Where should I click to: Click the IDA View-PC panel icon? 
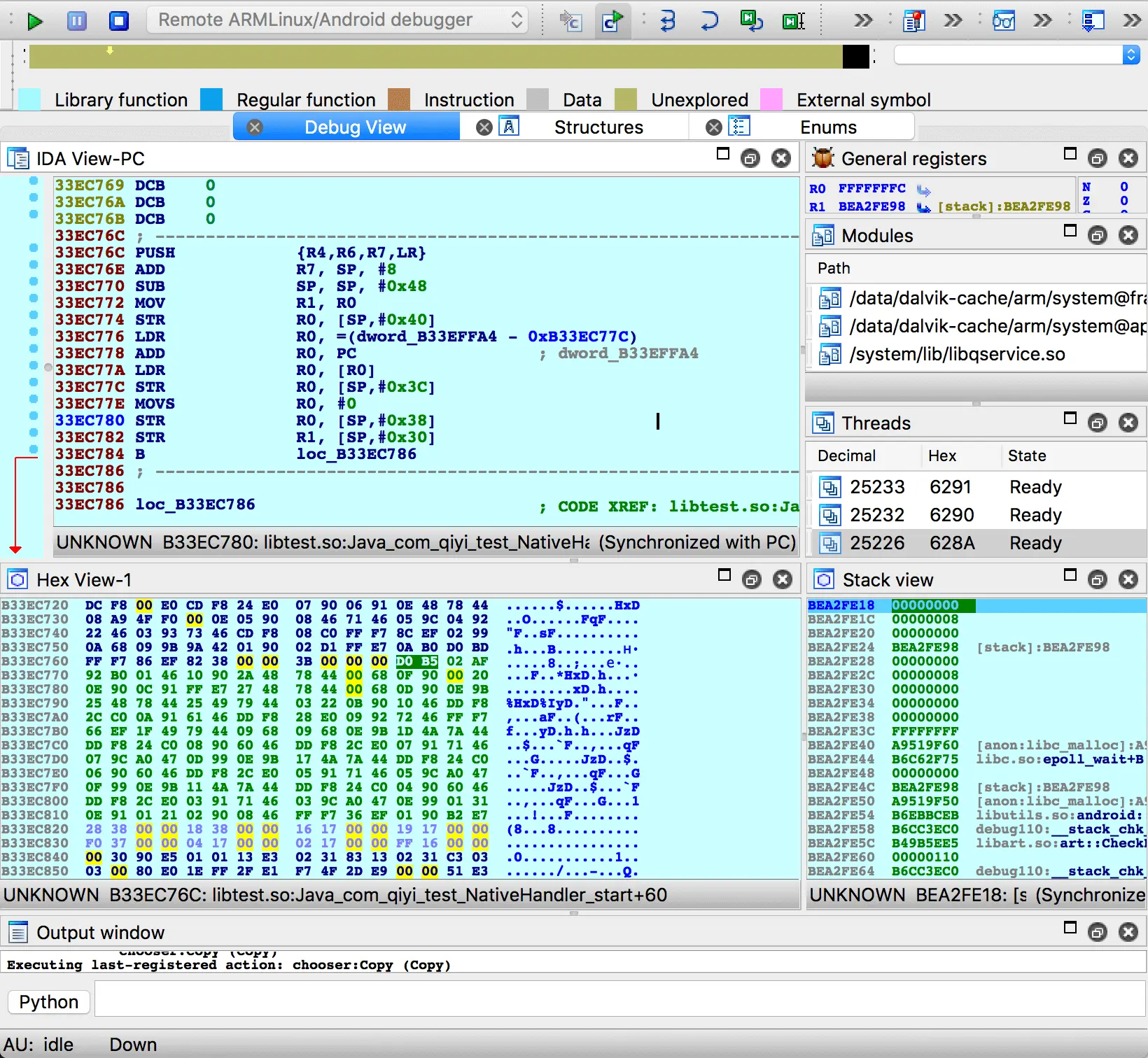pos(18,159)
